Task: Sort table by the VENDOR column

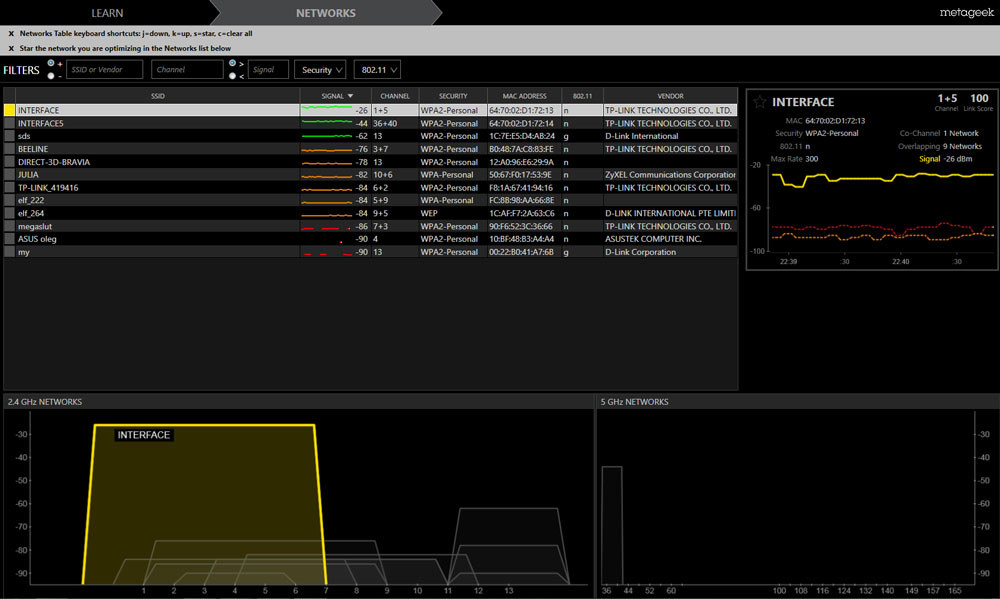Action: [670, 96]
